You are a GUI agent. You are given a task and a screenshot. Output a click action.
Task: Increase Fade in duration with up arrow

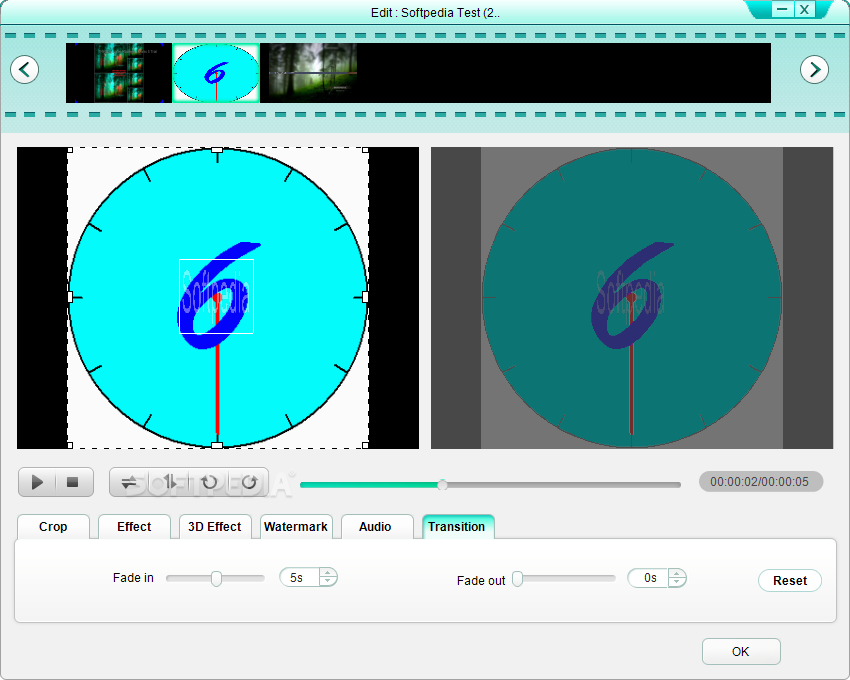pyautogui.click(x=327, y=573)
